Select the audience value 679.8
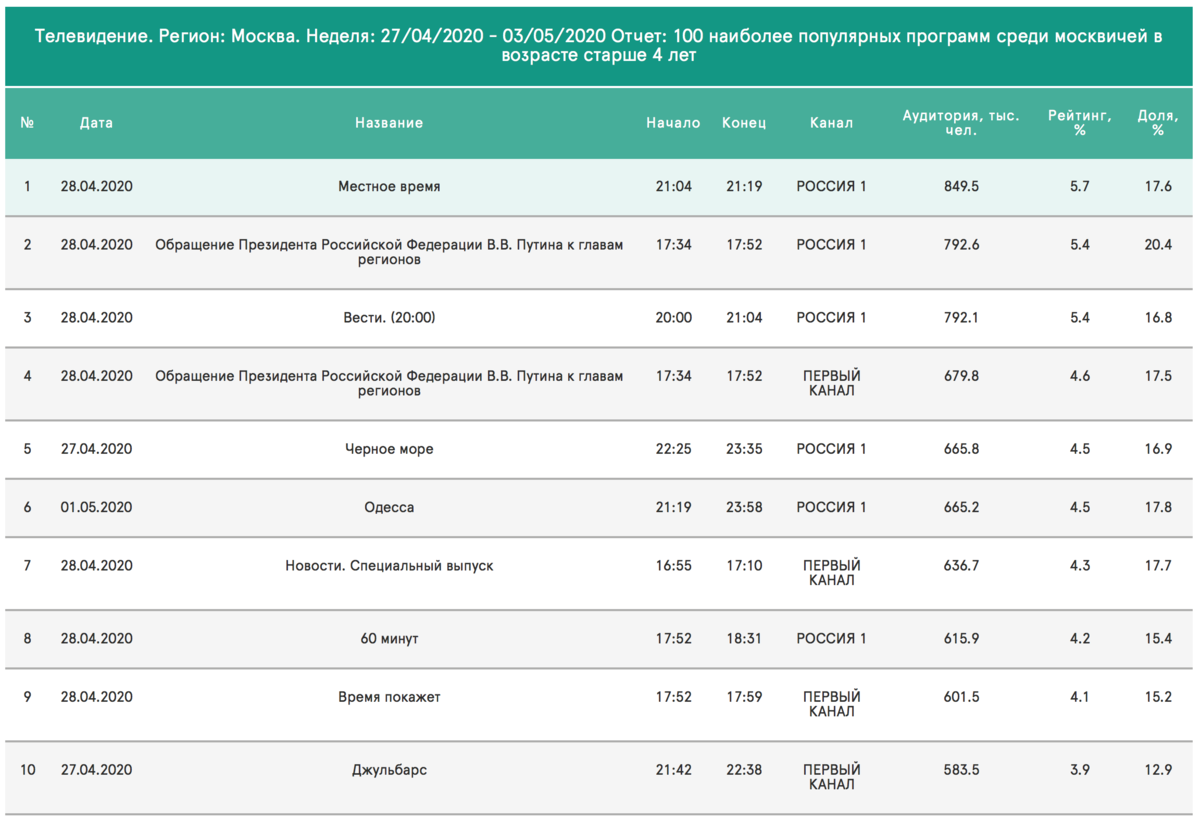This screenshot has height=819, width=1200. coord(961,376)
